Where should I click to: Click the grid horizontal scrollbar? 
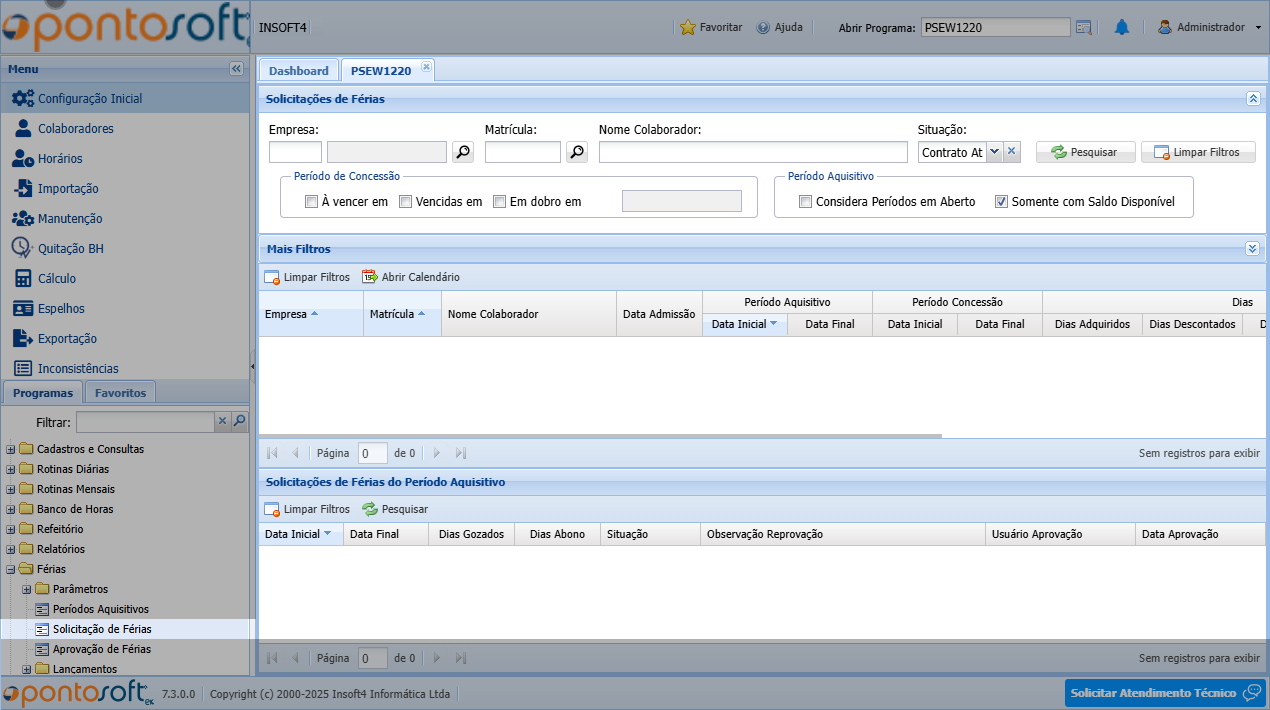(x=600, y=436)
